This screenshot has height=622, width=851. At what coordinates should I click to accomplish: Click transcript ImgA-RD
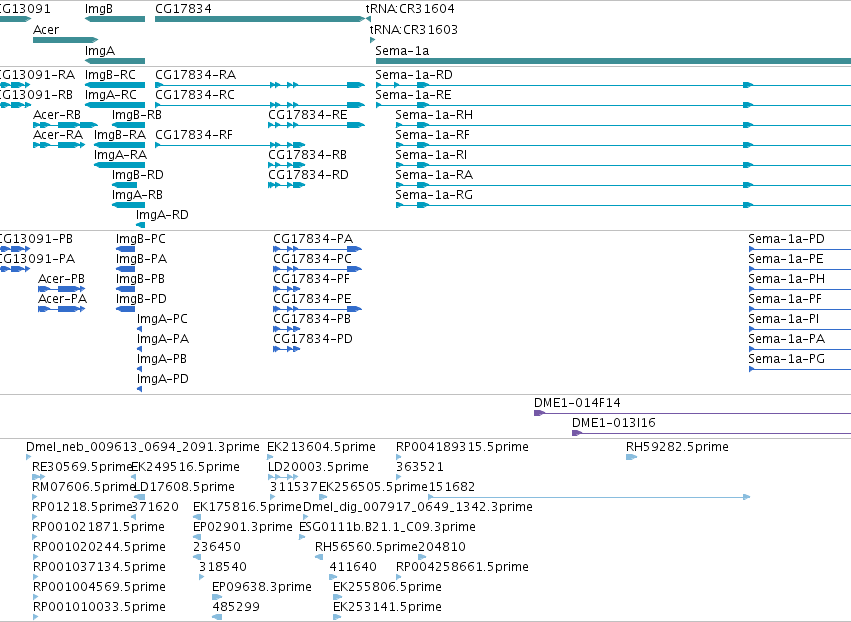pos(141,225)
